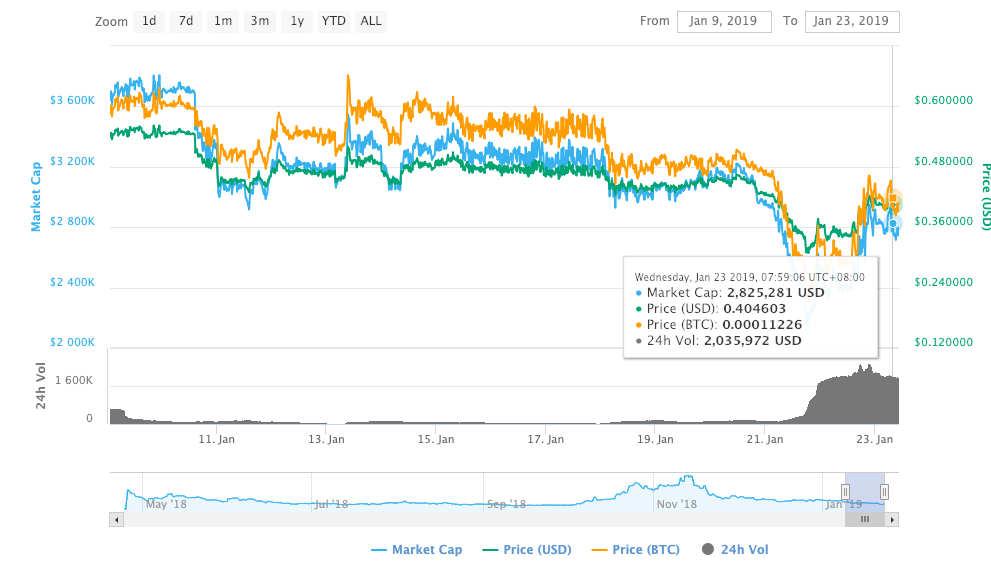Toggle 24h Vol series in legend
Viewport: 991px width, 586px height.
[735, 550]
